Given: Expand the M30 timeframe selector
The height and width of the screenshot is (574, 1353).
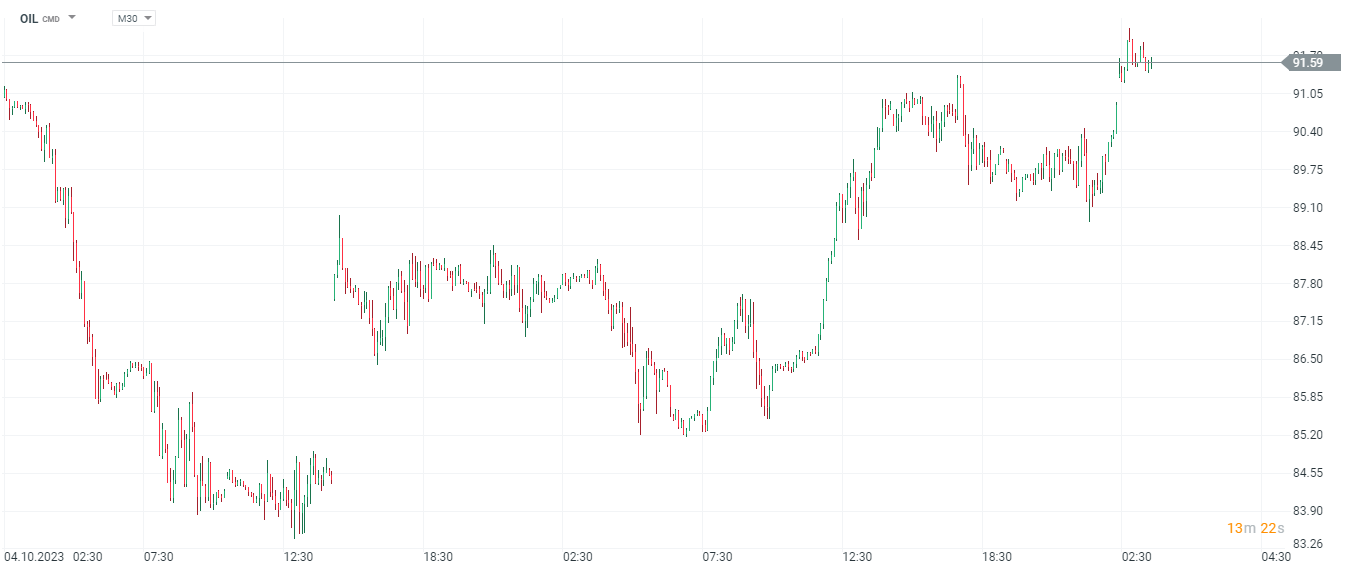Looking at the screenshot, I should tap(133, 18).
